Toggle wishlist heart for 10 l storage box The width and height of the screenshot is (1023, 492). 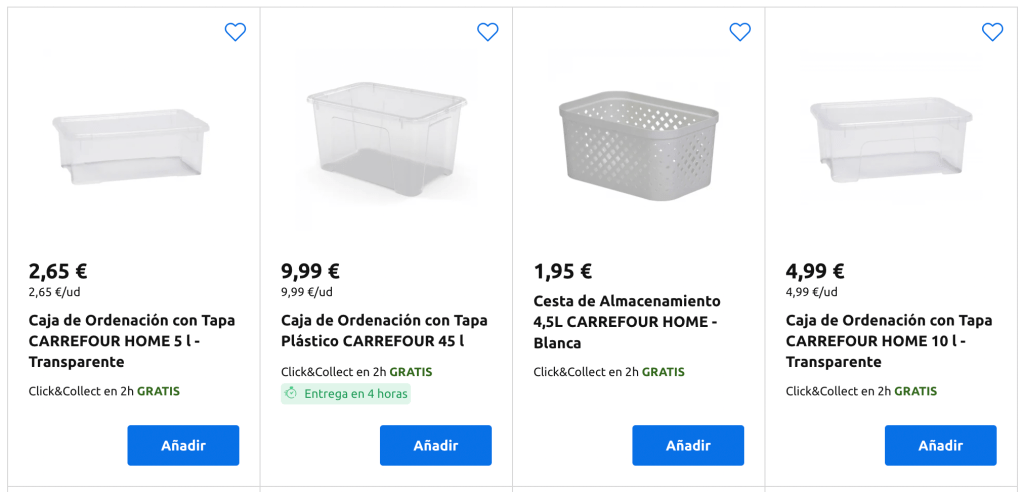click(992, 32)
